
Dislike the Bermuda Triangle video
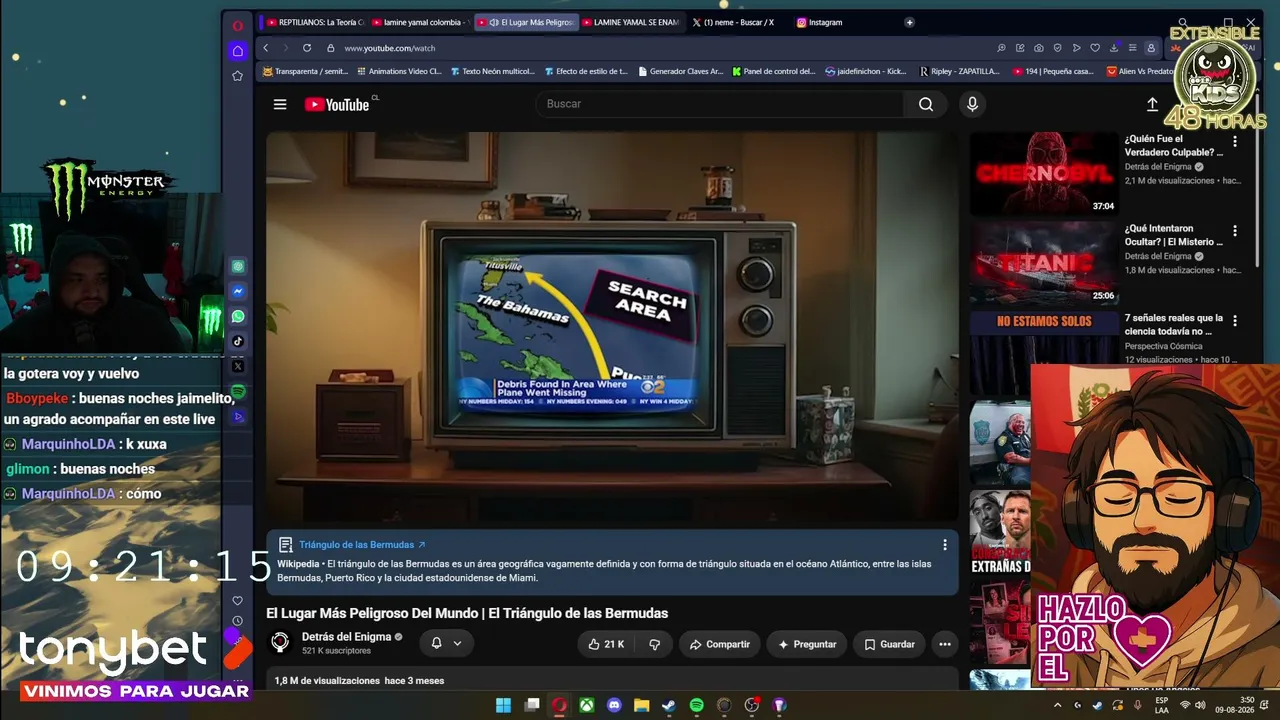coord(654,644)
